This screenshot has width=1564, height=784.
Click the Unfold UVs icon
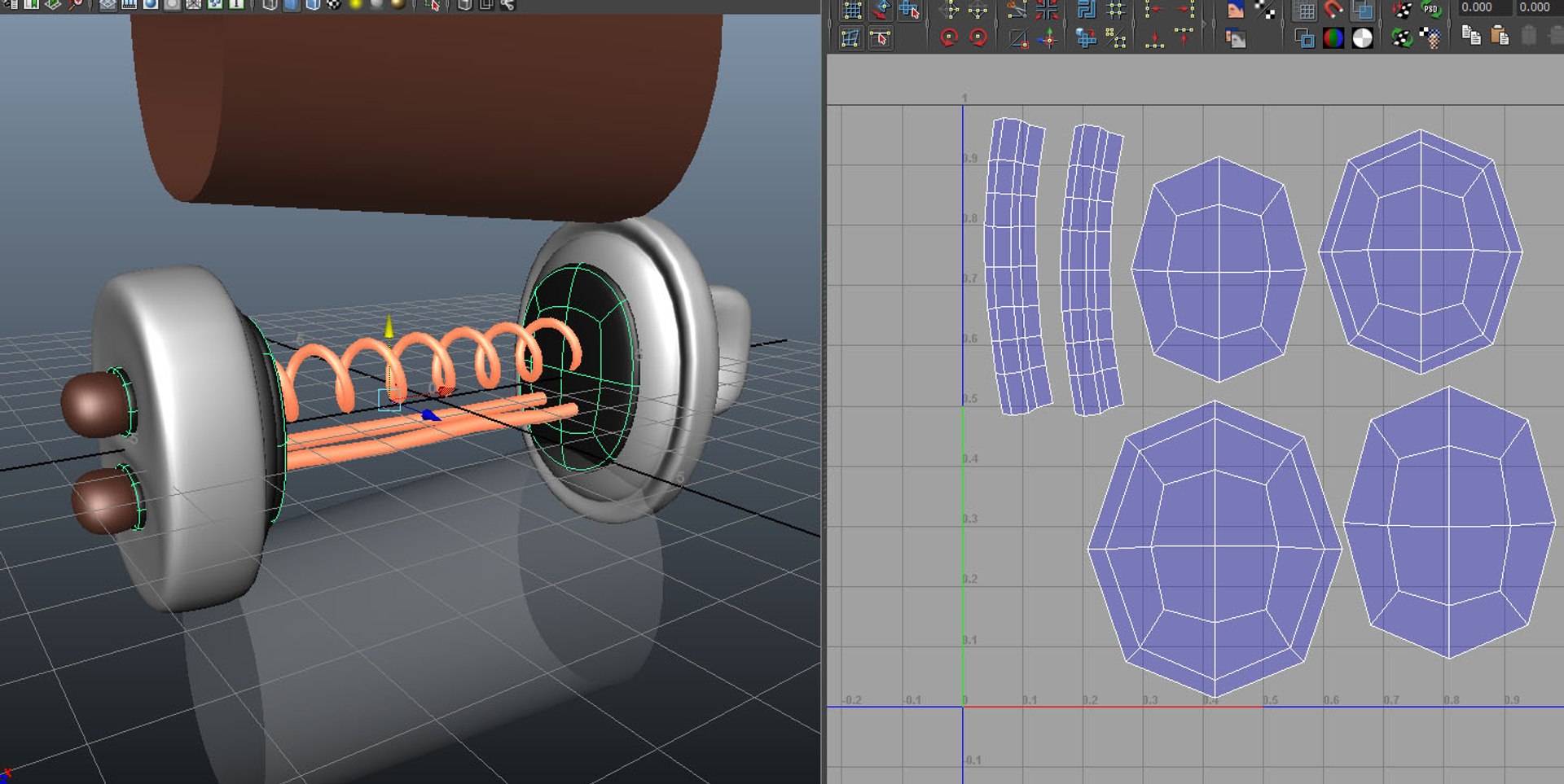pos(1086,37)
